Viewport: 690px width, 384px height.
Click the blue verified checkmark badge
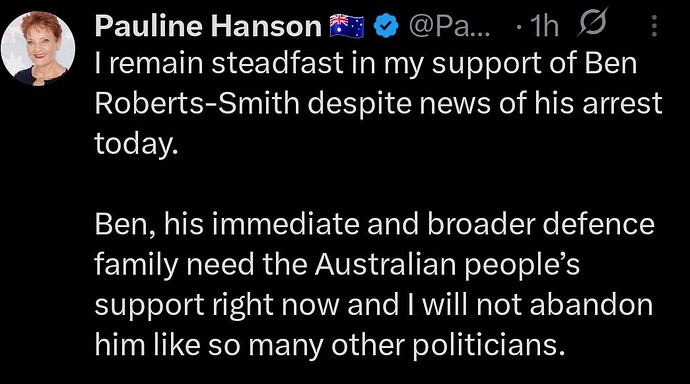point(386,26)
